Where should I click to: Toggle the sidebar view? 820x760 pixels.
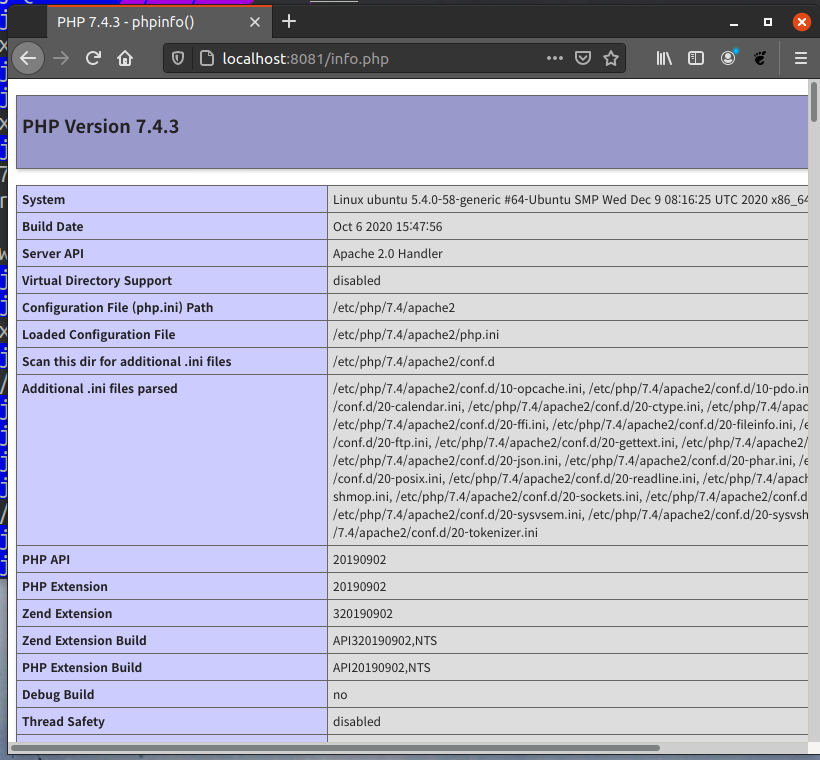click(x=696, y=58)
